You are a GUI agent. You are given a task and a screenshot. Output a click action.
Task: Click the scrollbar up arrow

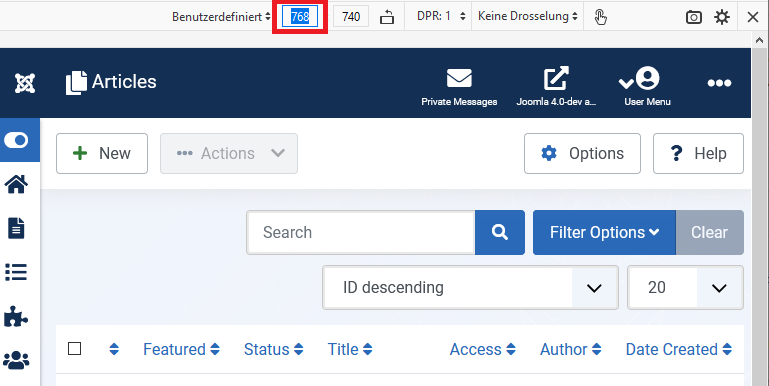coord(760,41)
